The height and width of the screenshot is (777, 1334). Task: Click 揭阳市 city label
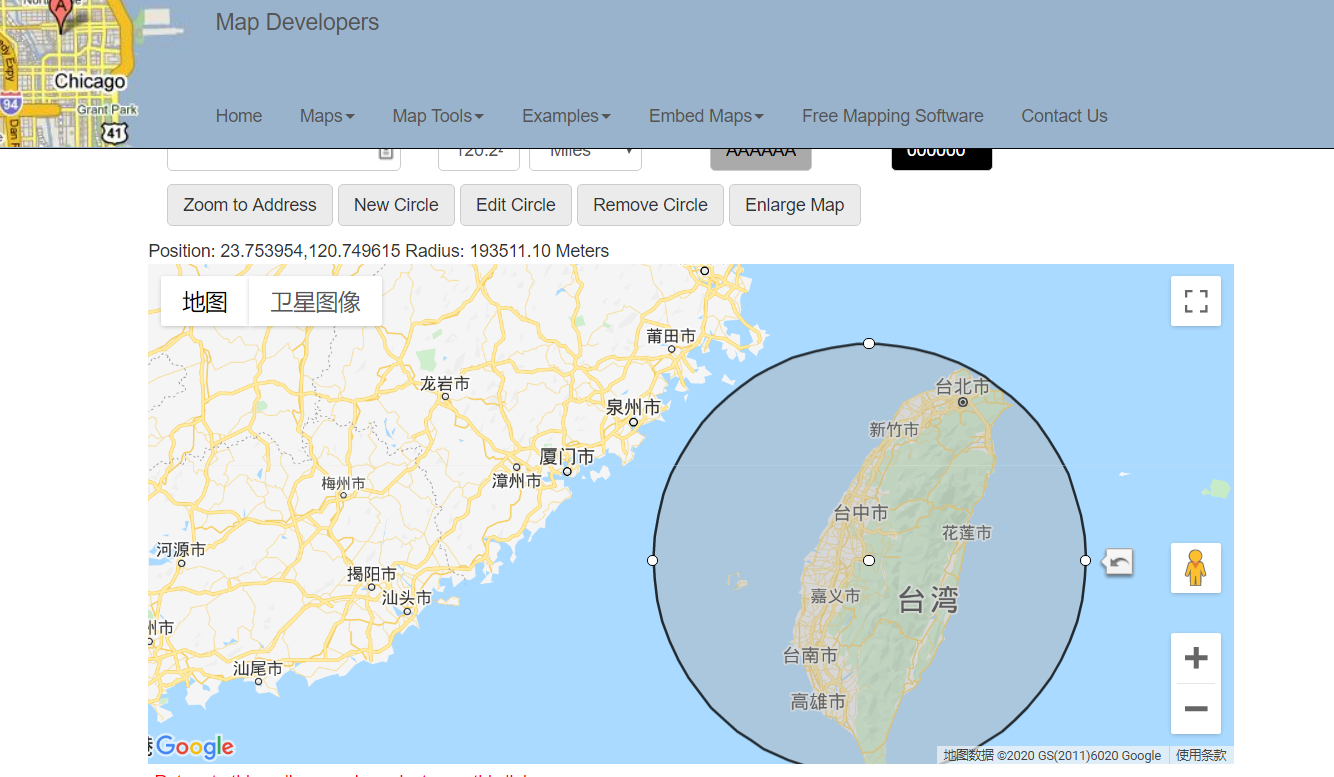coord(371,574)
